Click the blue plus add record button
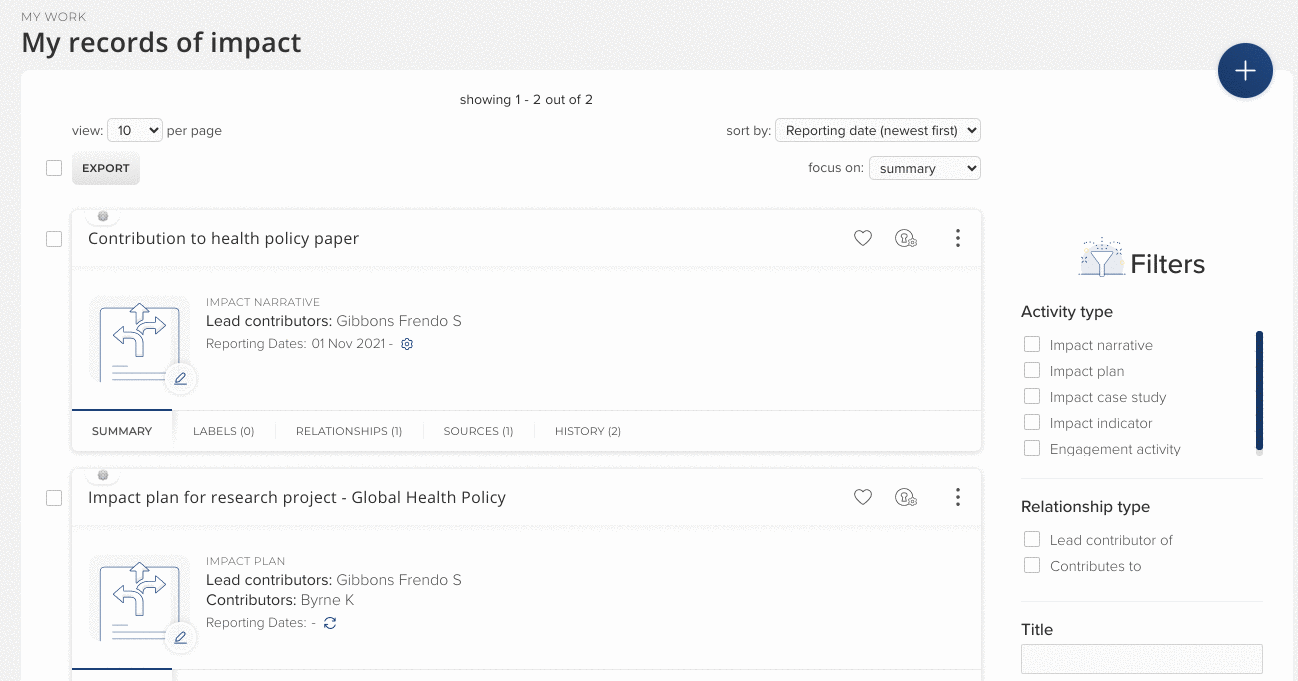This screenshot has height=681, width=1298. 1244,71
